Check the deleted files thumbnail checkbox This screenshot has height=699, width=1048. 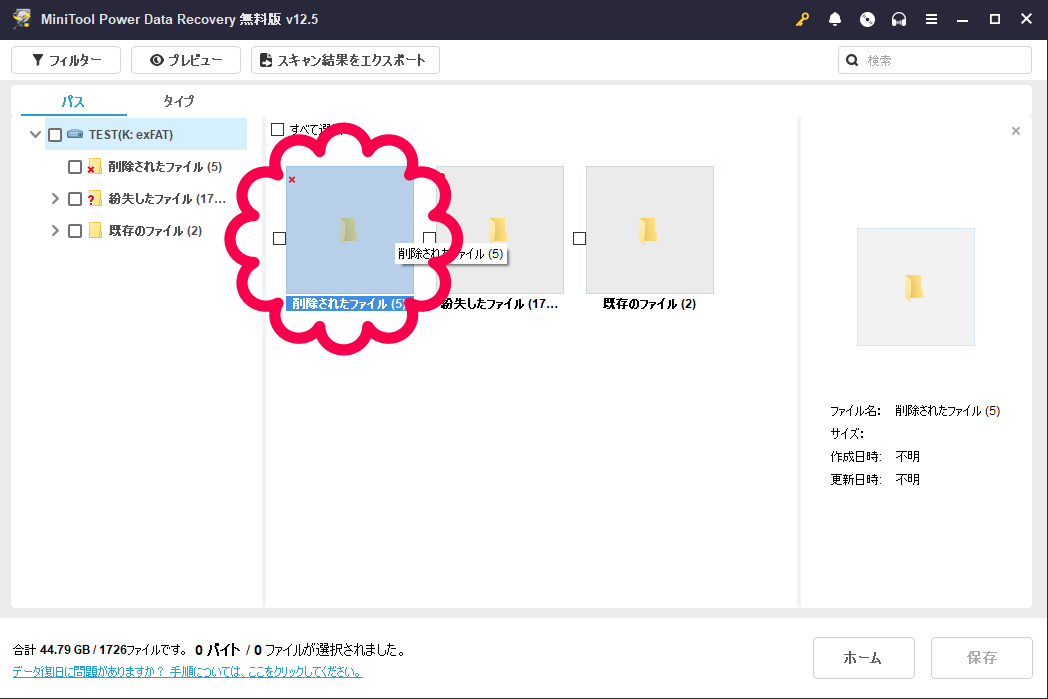(x=279, y=239)
